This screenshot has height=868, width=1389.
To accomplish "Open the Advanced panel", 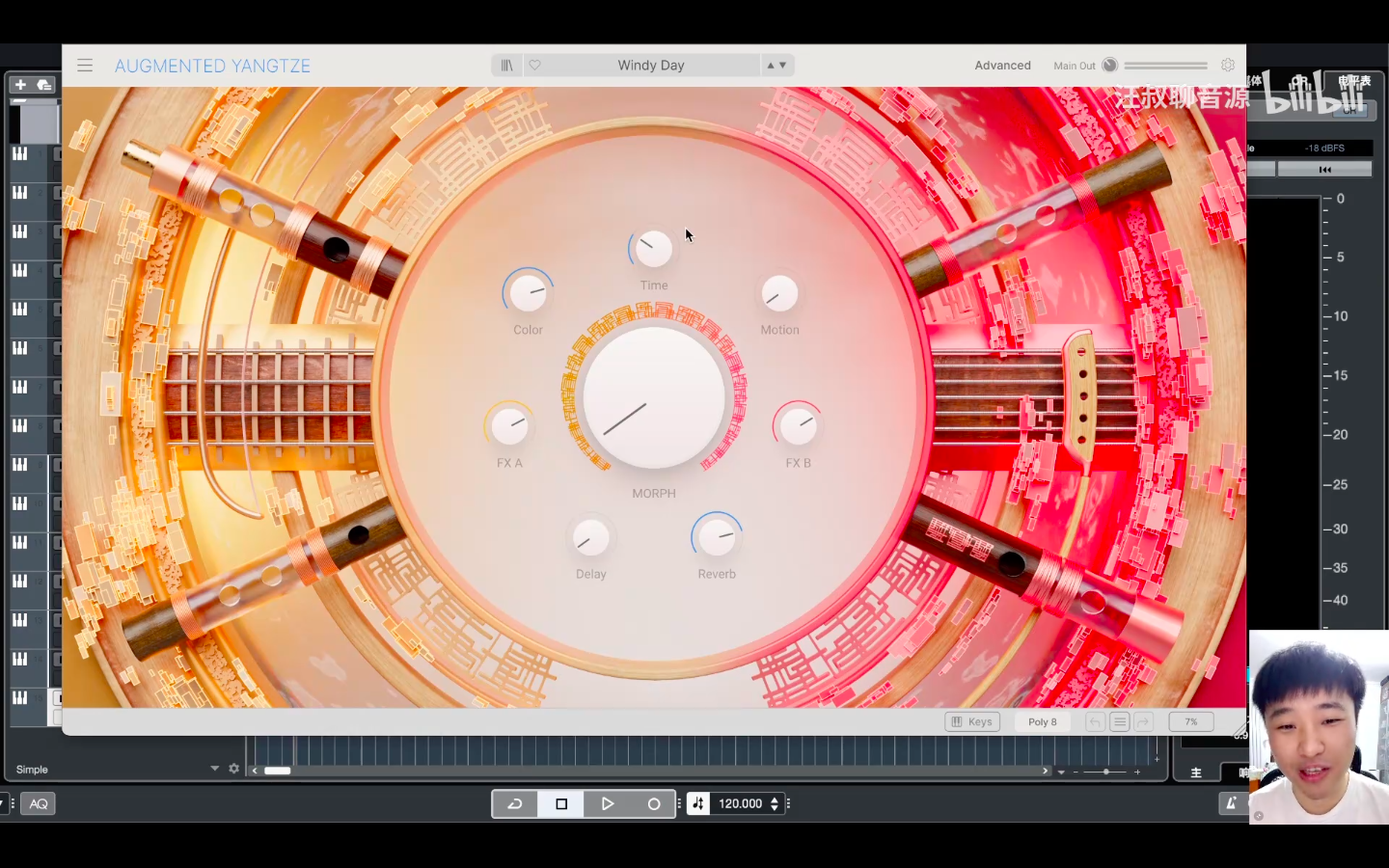I will coord(1002,66).
